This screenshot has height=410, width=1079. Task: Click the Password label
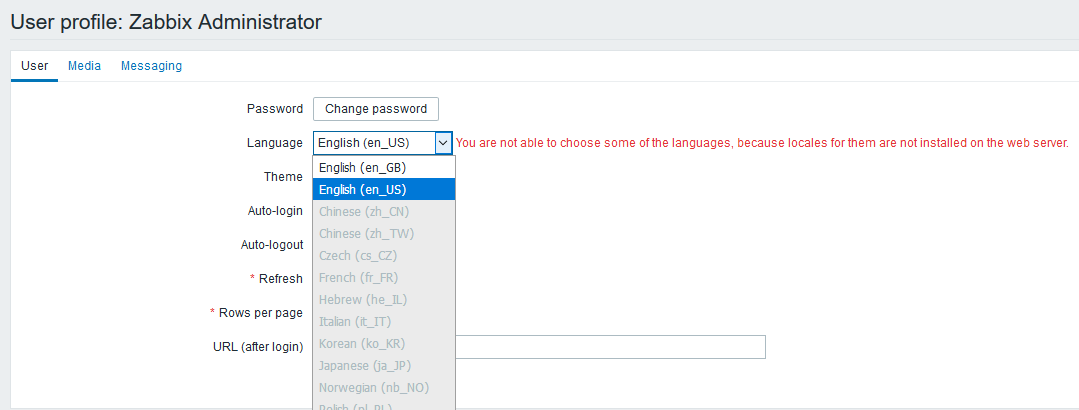275,109
